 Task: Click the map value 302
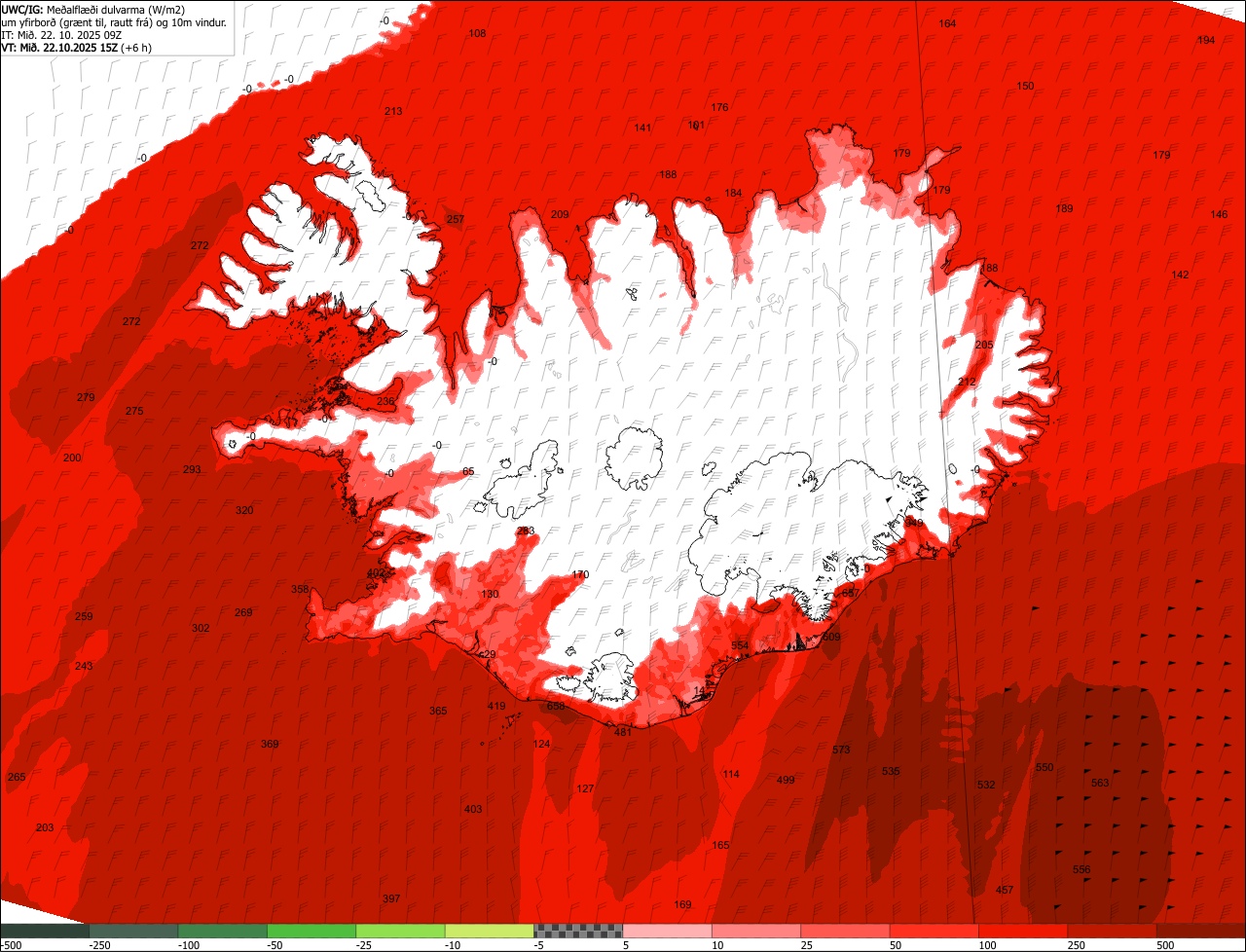201,628
